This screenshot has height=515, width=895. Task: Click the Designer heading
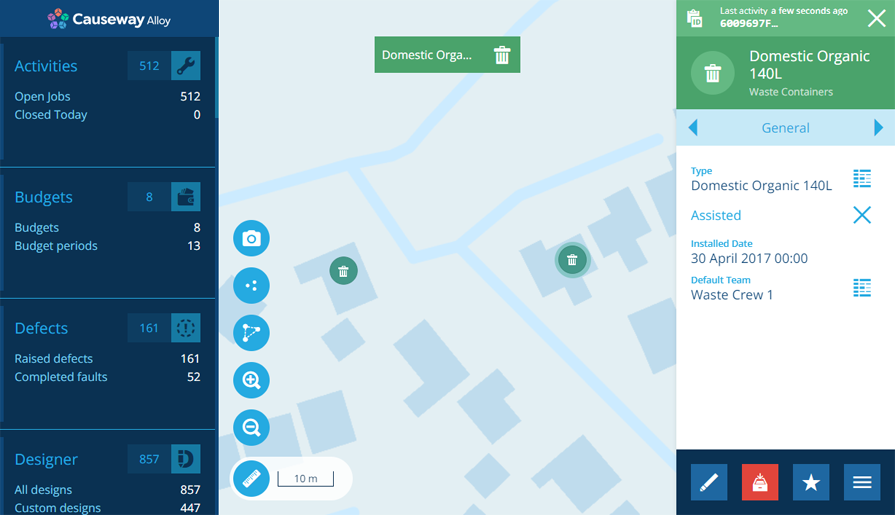46,460
